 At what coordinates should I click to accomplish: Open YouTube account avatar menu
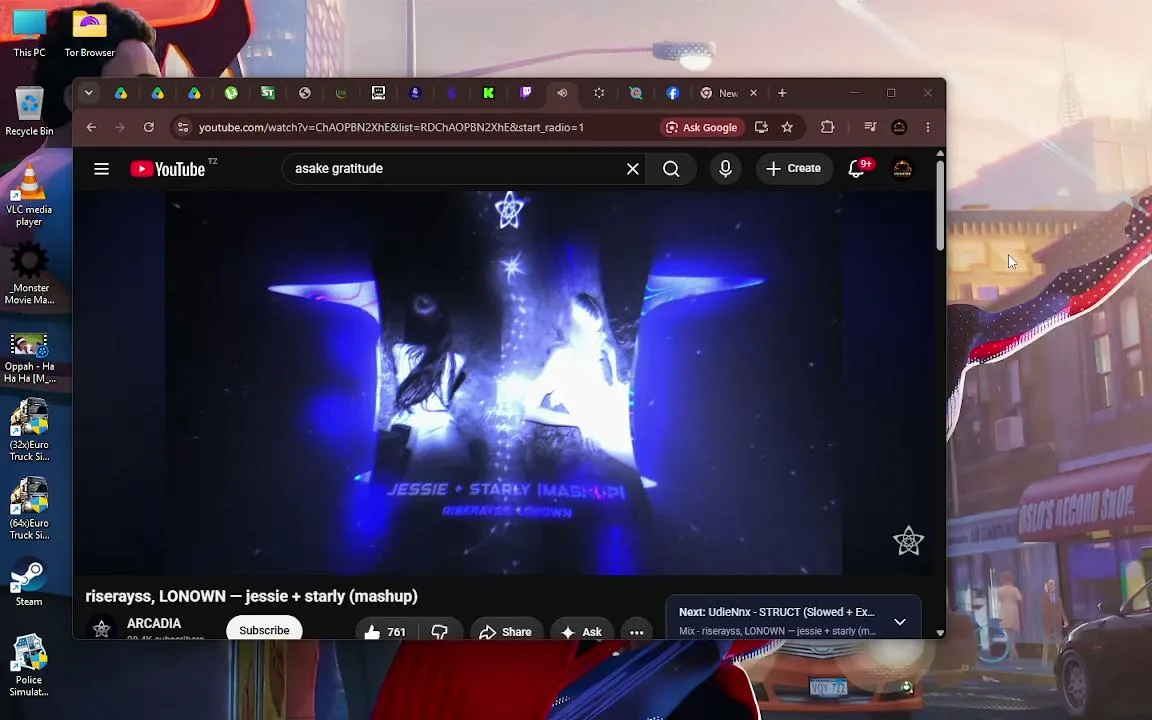[902, 169]
